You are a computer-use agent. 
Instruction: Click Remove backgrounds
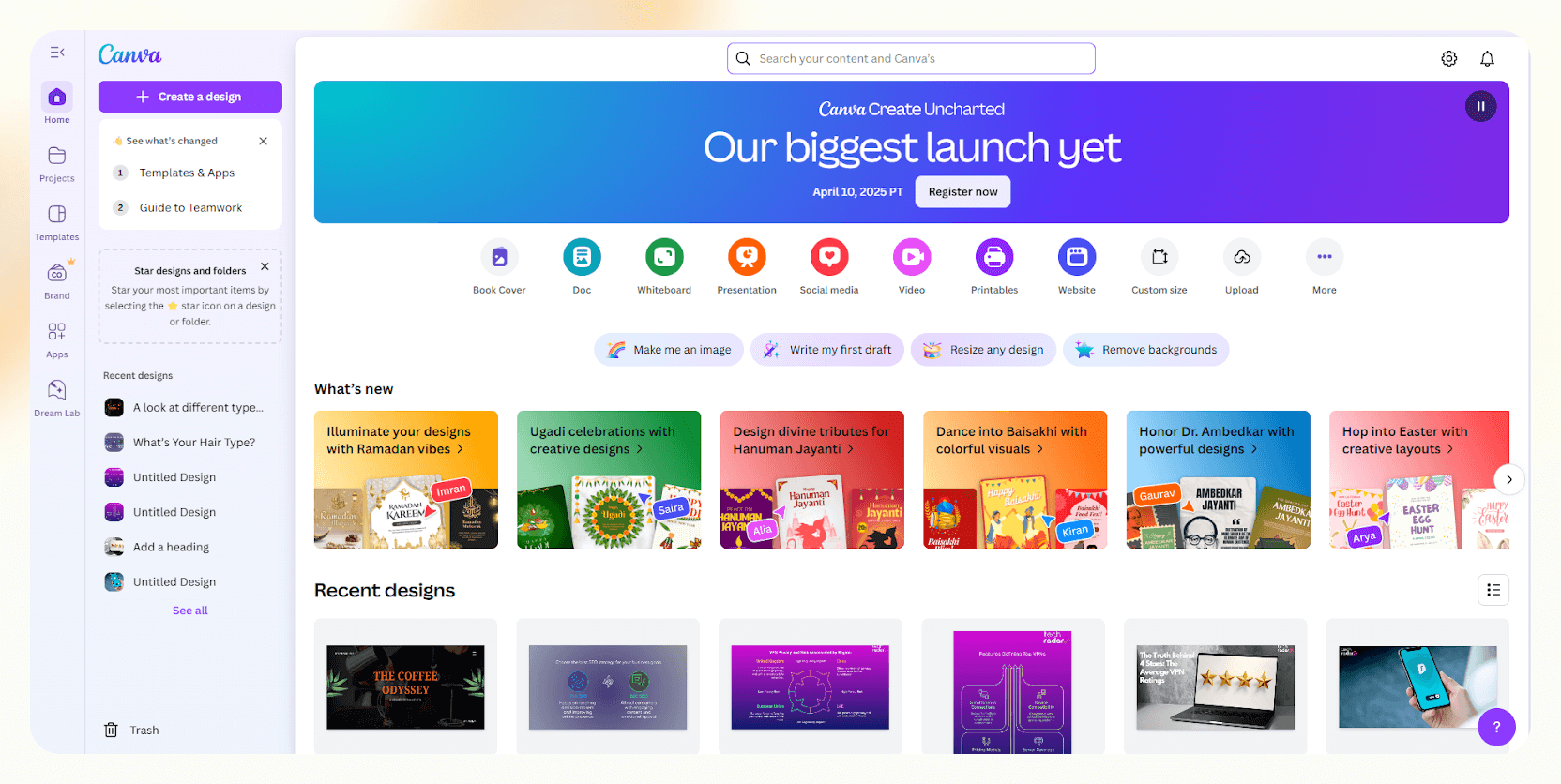click(1145, 350)
